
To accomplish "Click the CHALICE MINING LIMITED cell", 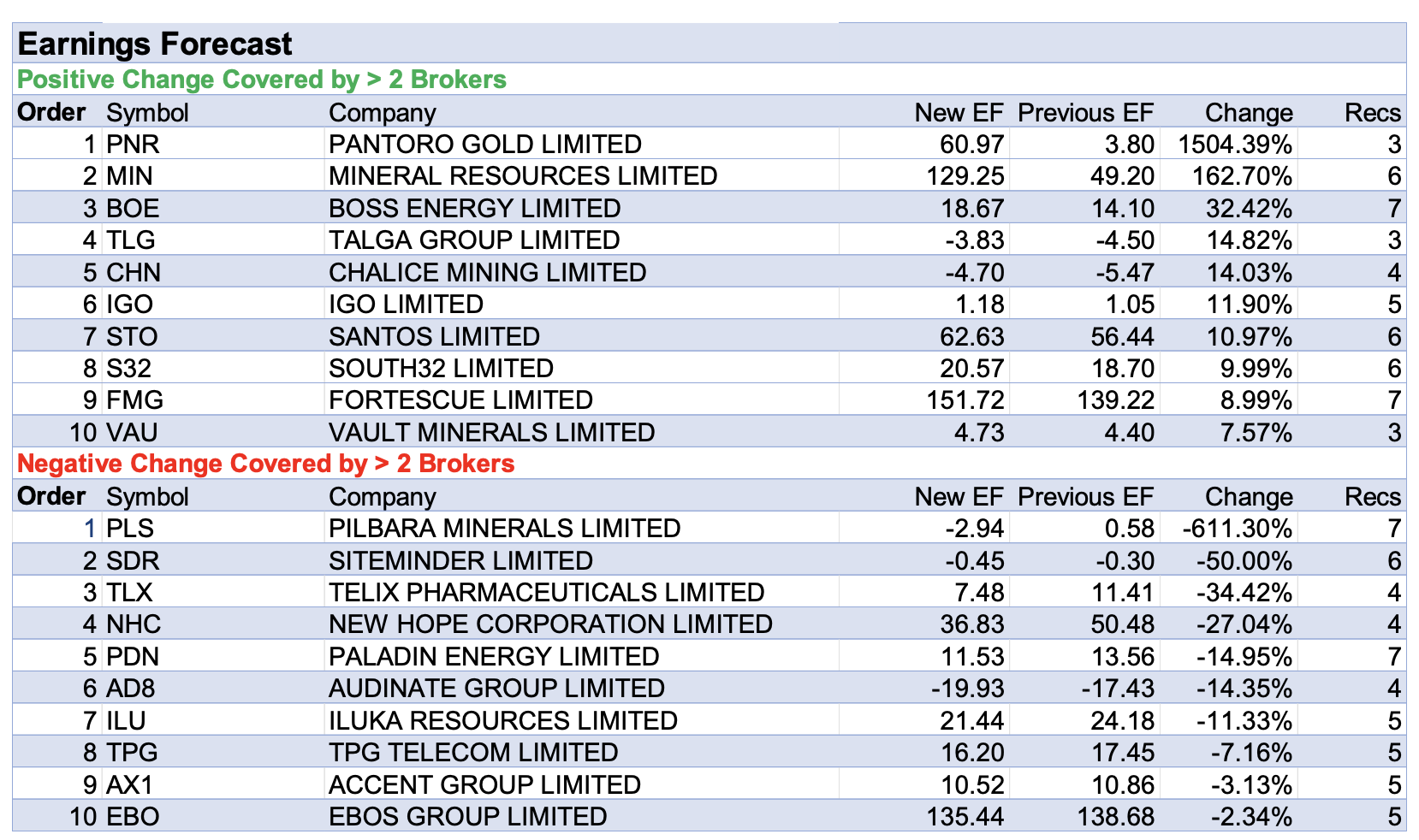I will [488, 273].
